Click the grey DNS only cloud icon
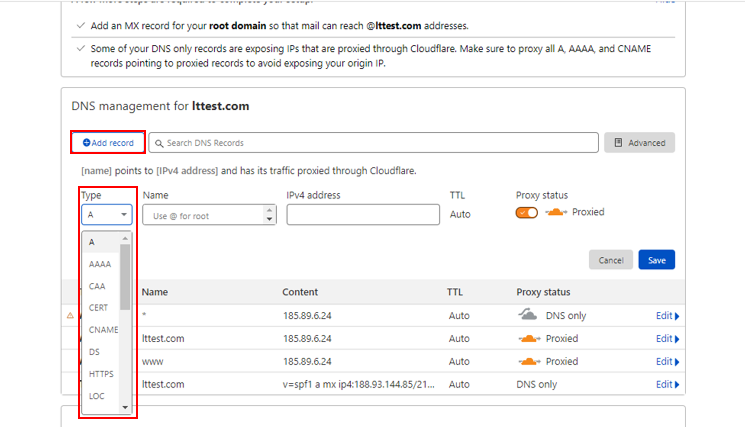The height and width of the screenshot is (434, 745). click(527, 315)
